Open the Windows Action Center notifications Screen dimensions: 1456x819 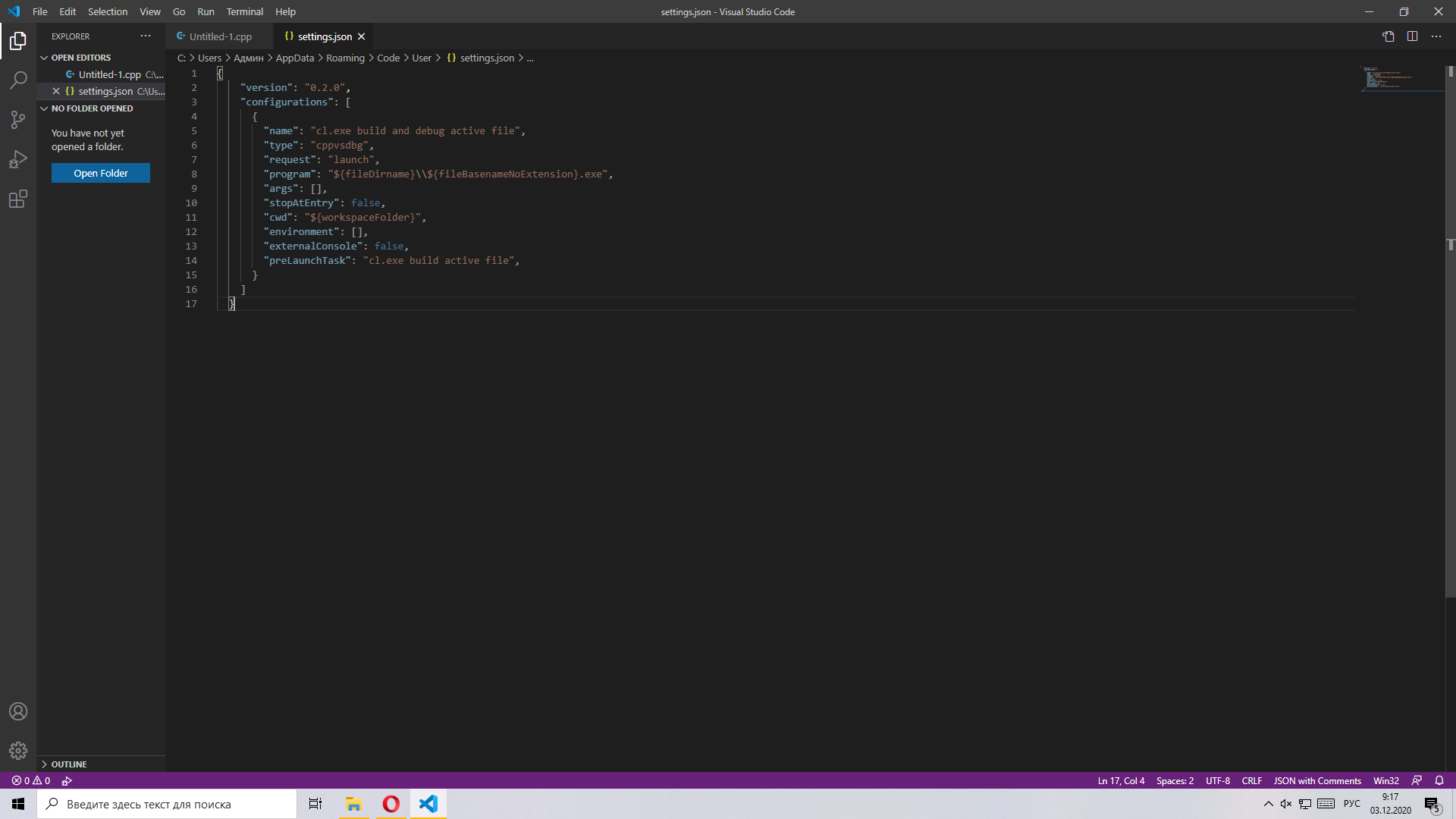1432,804
